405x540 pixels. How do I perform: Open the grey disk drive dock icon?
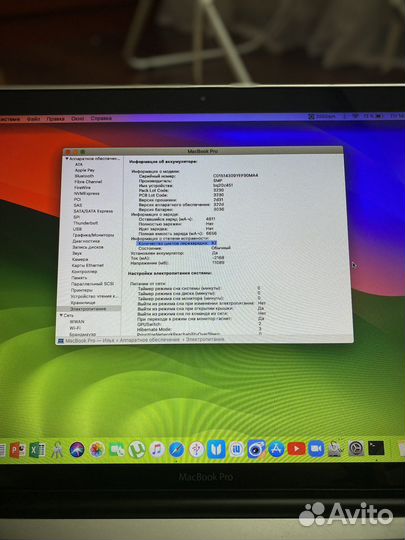(335, 448)
